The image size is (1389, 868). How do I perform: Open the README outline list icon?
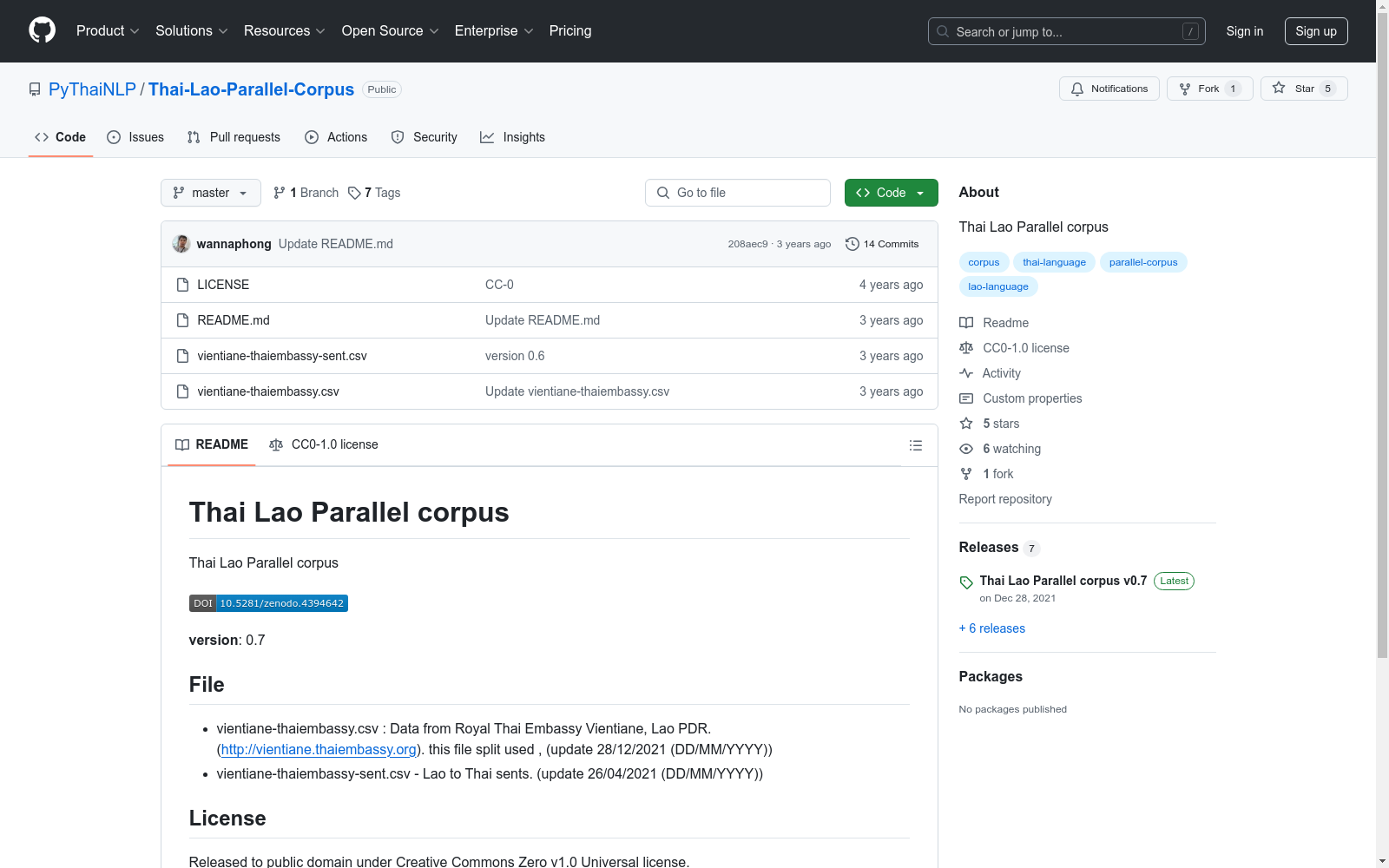915,445
